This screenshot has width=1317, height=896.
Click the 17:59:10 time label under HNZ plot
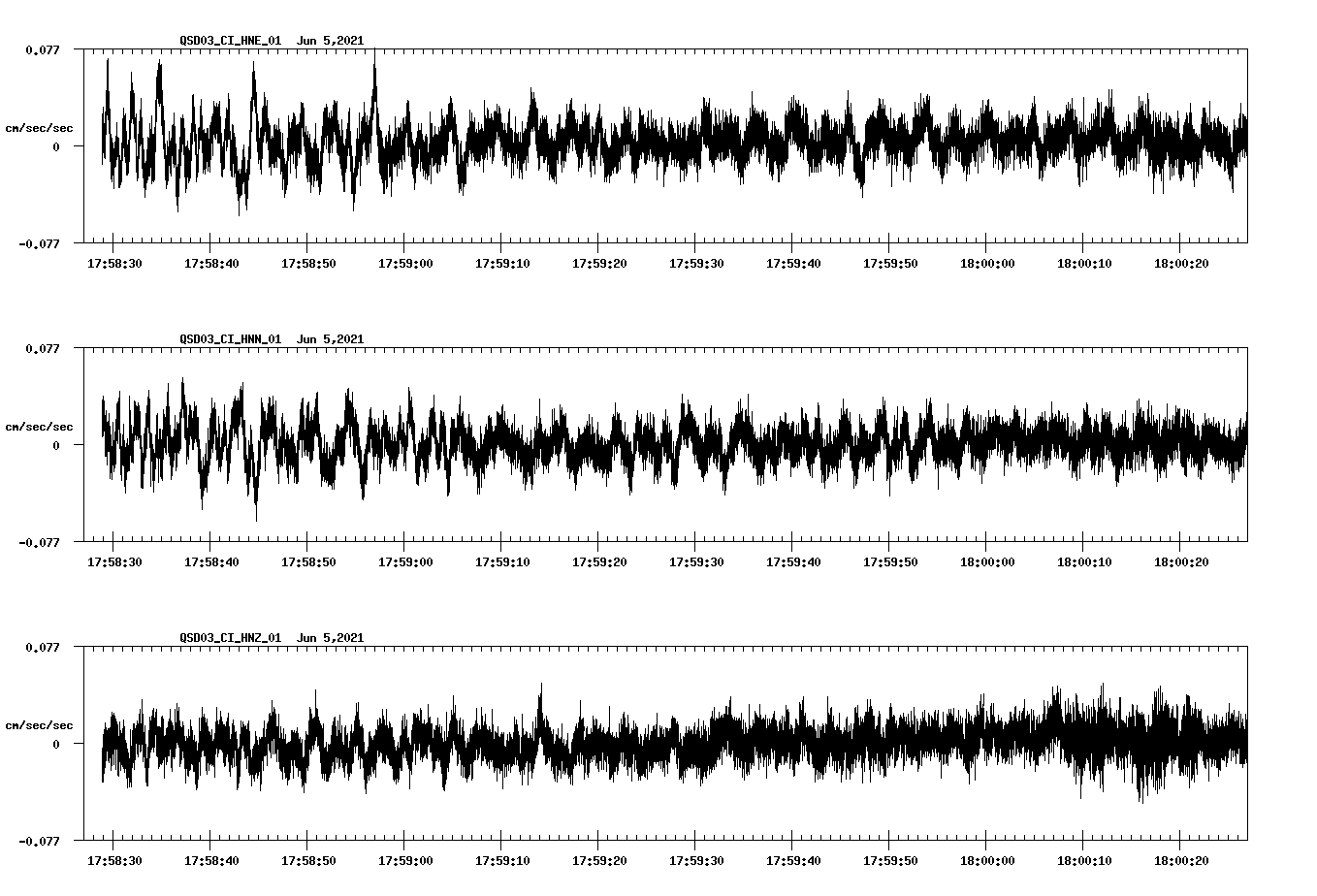coord(502,861)
